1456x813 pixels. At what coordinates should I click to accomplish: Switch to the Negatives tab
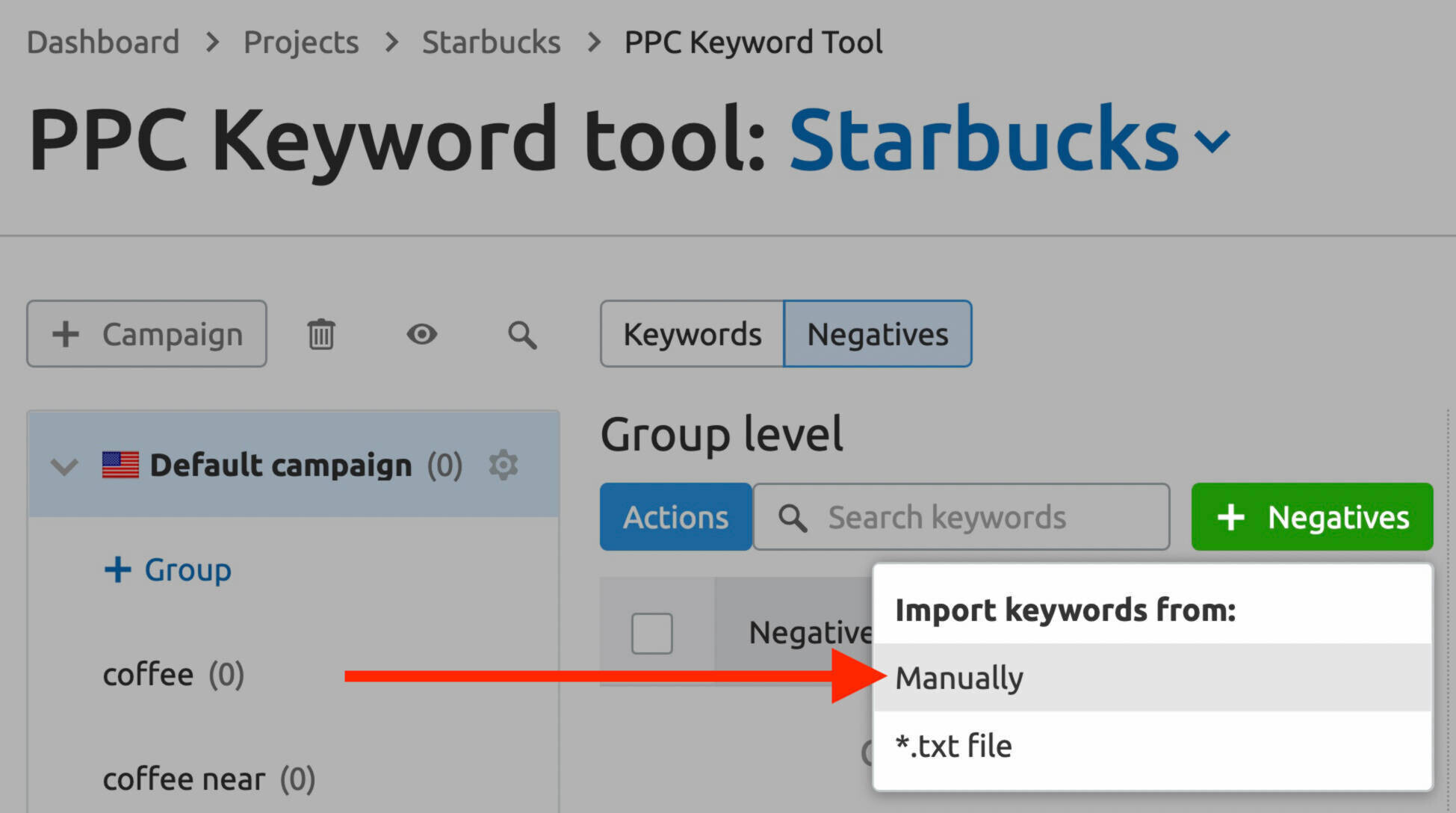(x=879, y=333)
